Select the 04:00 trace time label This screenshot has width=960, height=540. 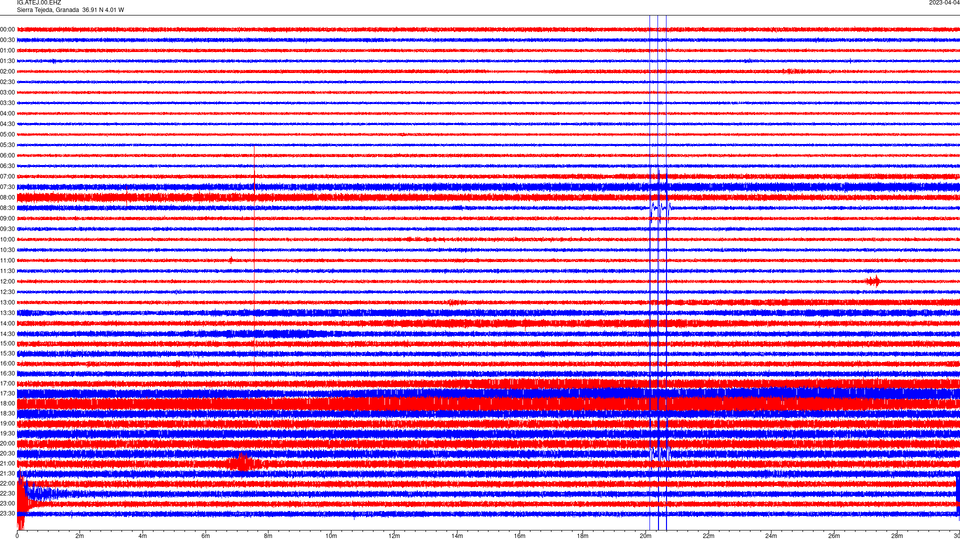tap(7, 113)
